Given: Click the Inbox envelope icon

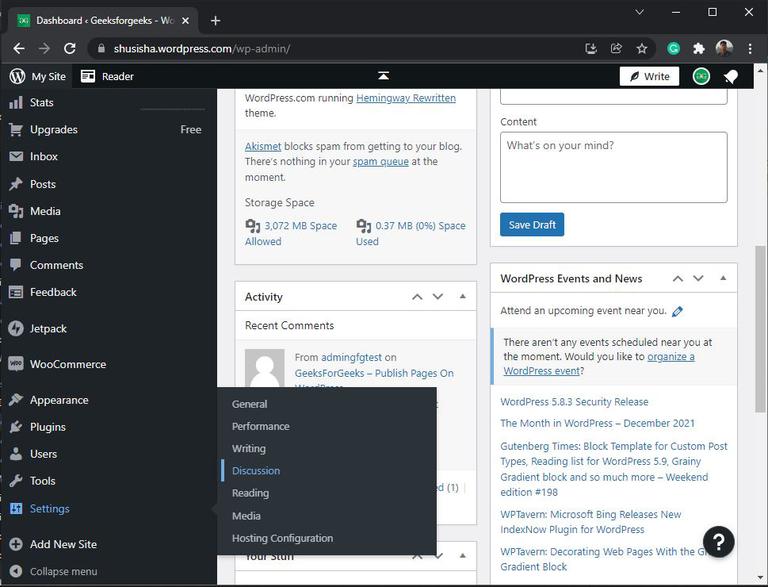Looking at the screenshot, I should (16, 156).
